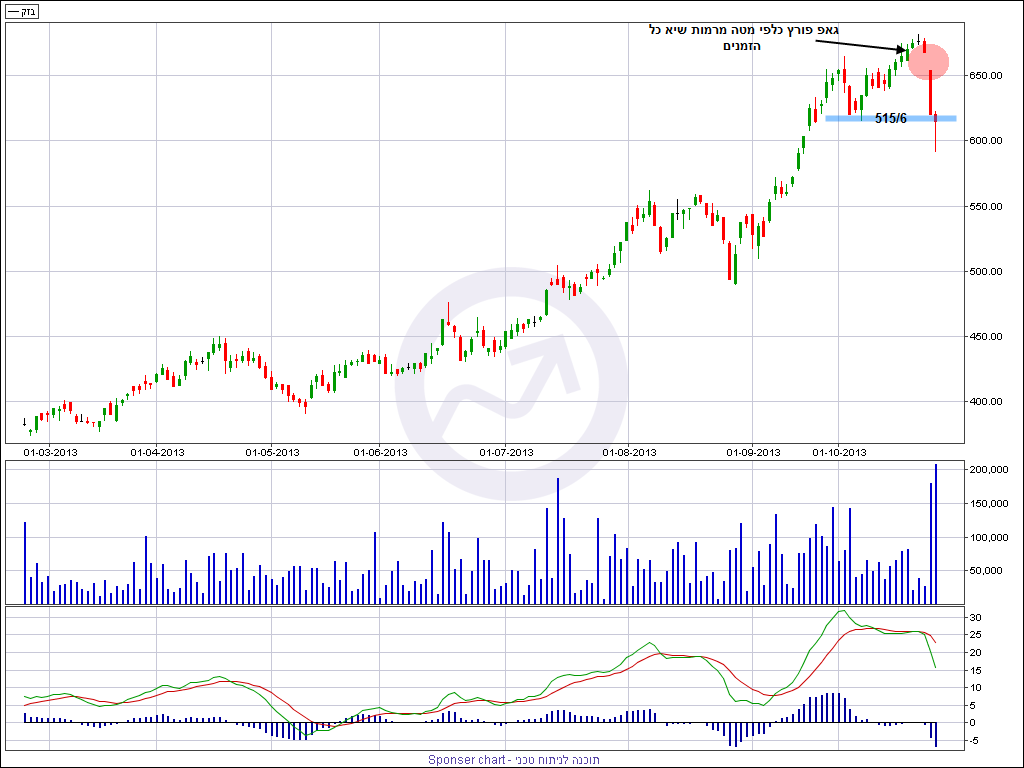Select the 400.00 price axis label
The height and width of the screenshot is (768, 1024).
coord(984,402)
